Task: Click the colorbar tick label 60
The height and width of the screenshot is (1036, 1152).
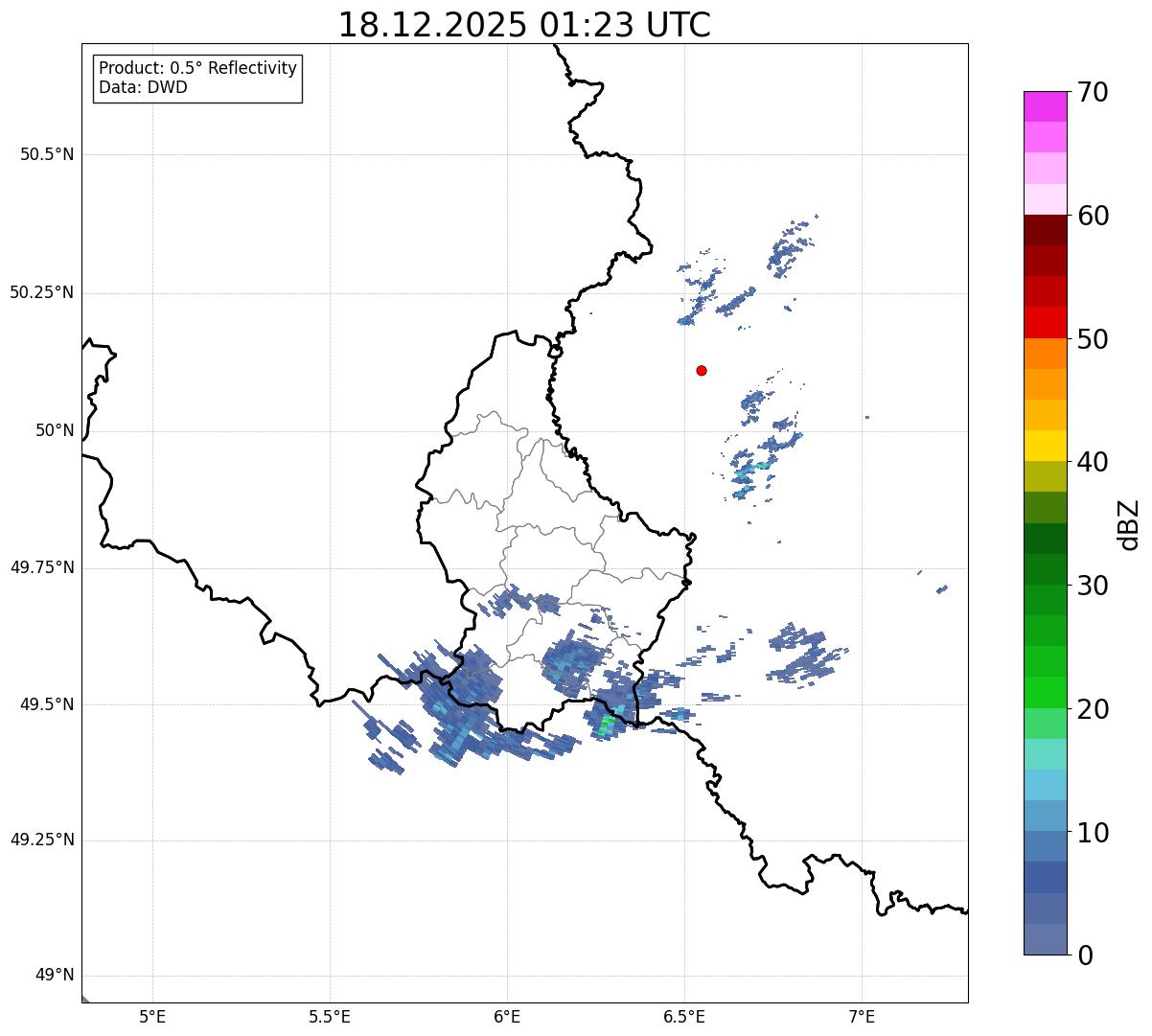Action: (1093, 216)
